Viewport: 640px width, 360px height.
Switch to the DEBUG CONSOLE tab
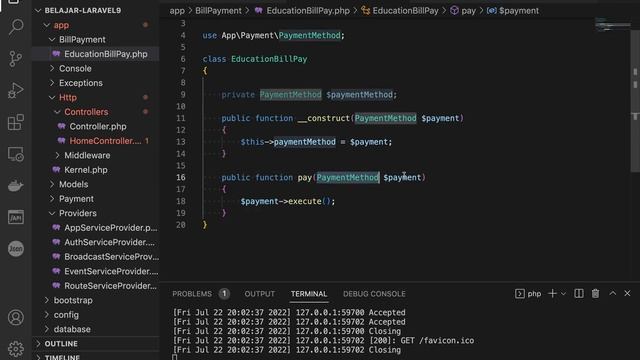click(374, 294)
